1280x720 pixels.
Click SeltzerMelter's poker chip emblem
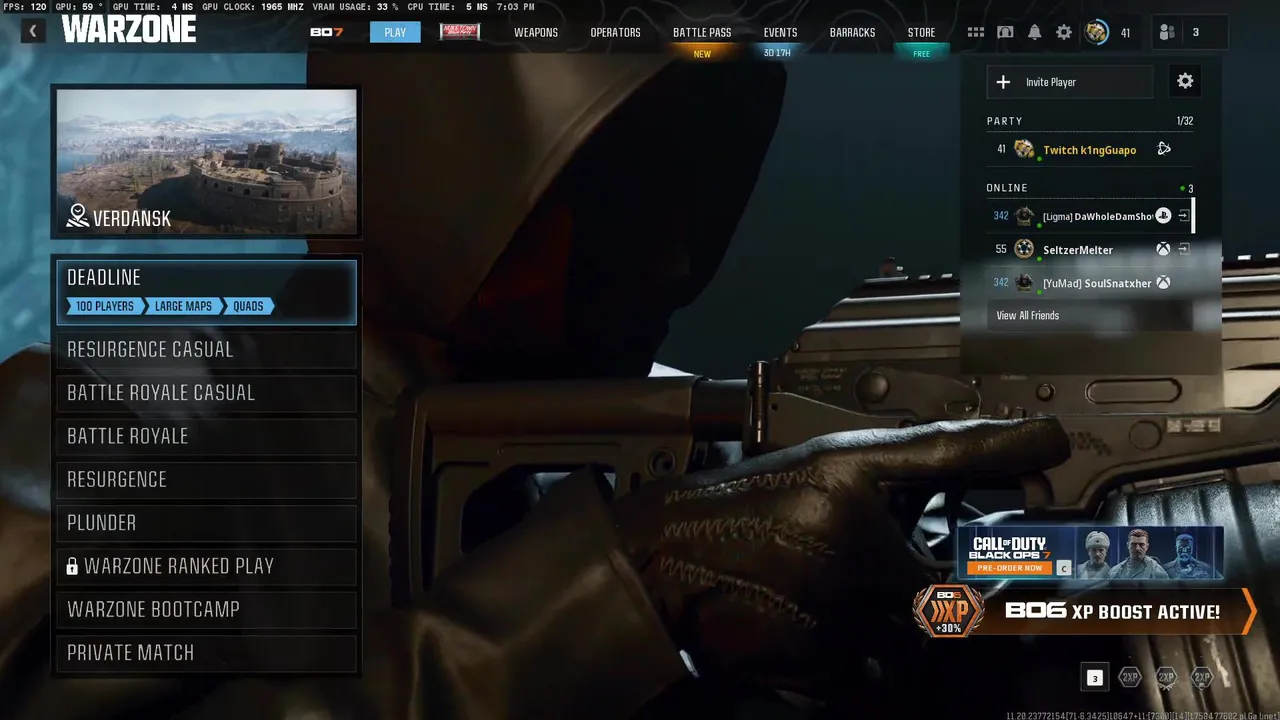tap(1024, 249)
